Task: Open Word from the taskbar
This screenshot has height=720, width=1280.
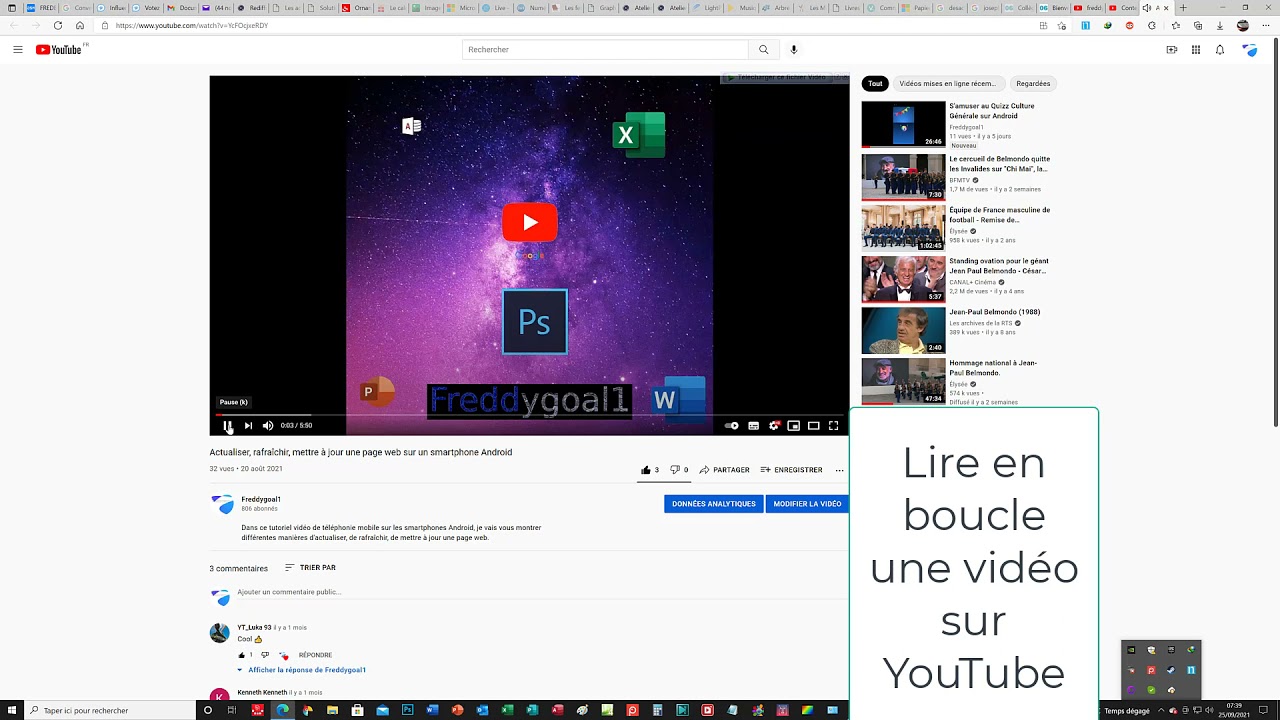Action: pos(432,710)
